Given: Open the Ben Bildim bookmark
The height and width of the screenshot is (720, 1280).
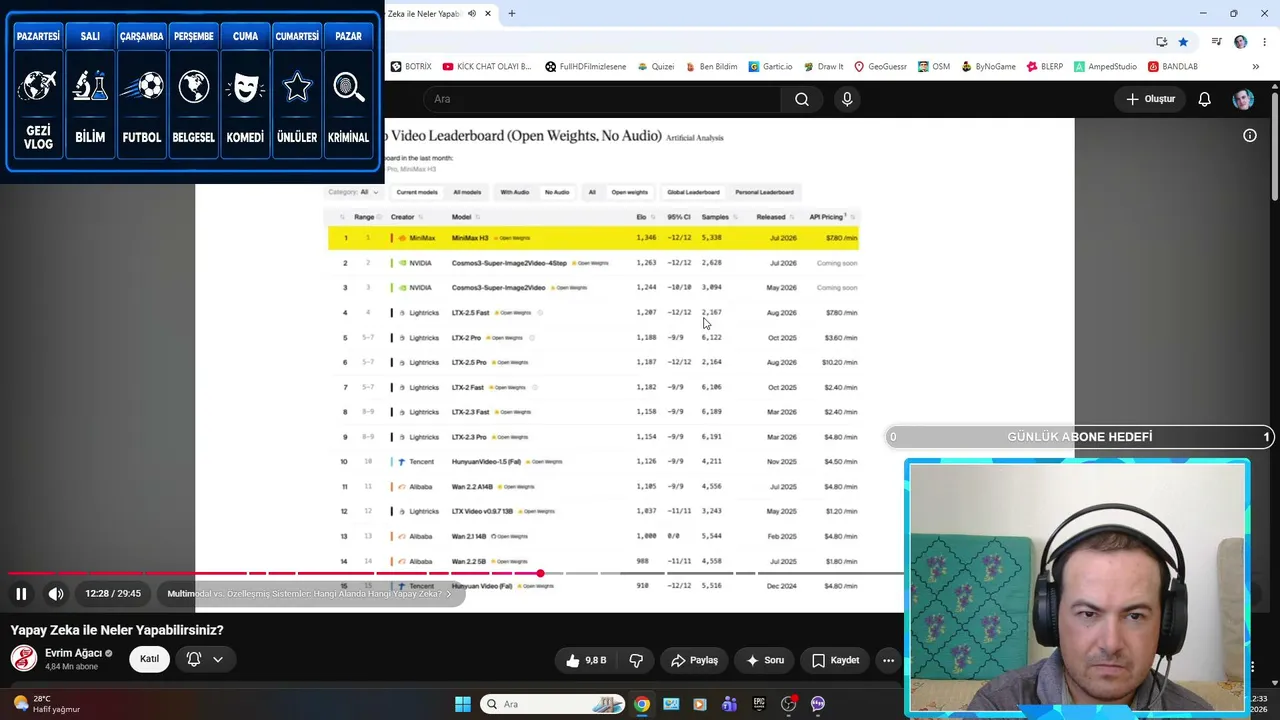Looking at the screenshot, I should 711,67.
